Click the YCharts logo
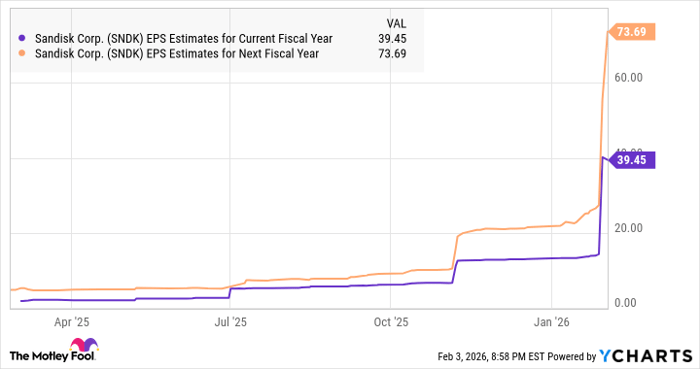The image size is (700, 369). (x=646, y=356)
